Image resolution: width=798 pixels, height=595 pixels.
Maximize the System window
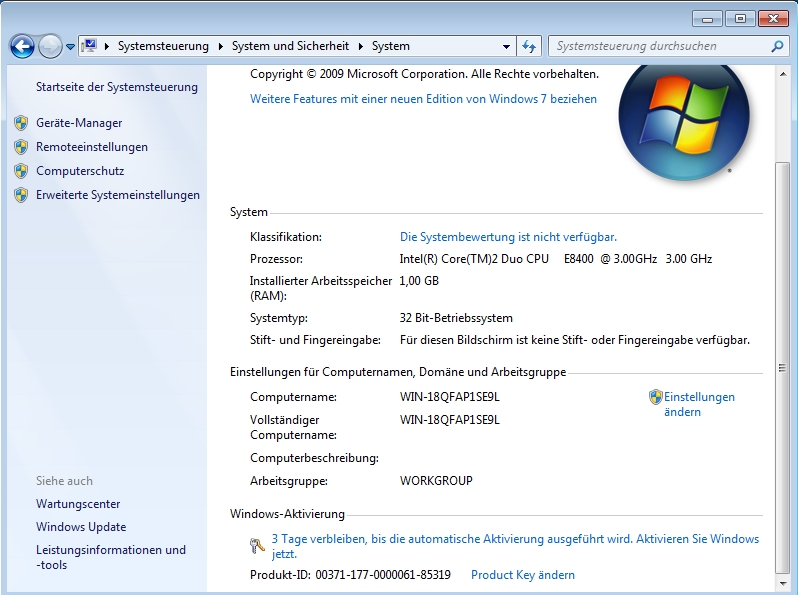(x=740, y=19)
